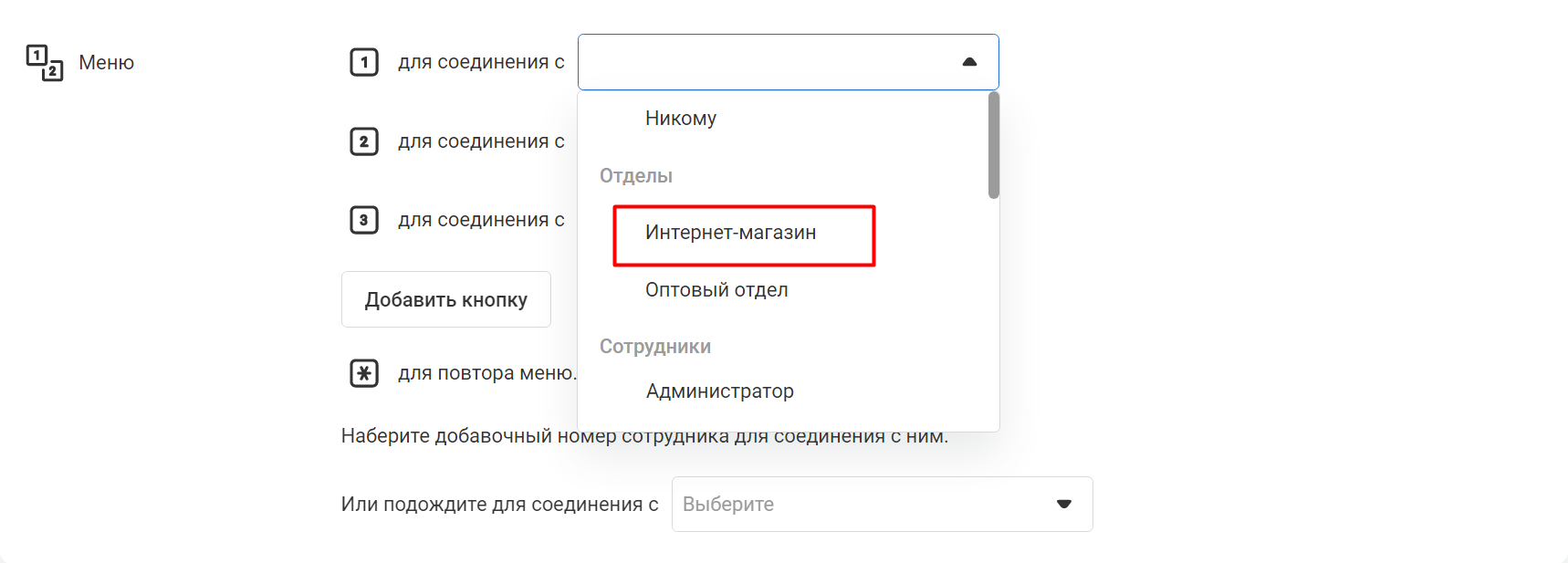
Task: Click the asterisk key icon
Action: (364, 373)
